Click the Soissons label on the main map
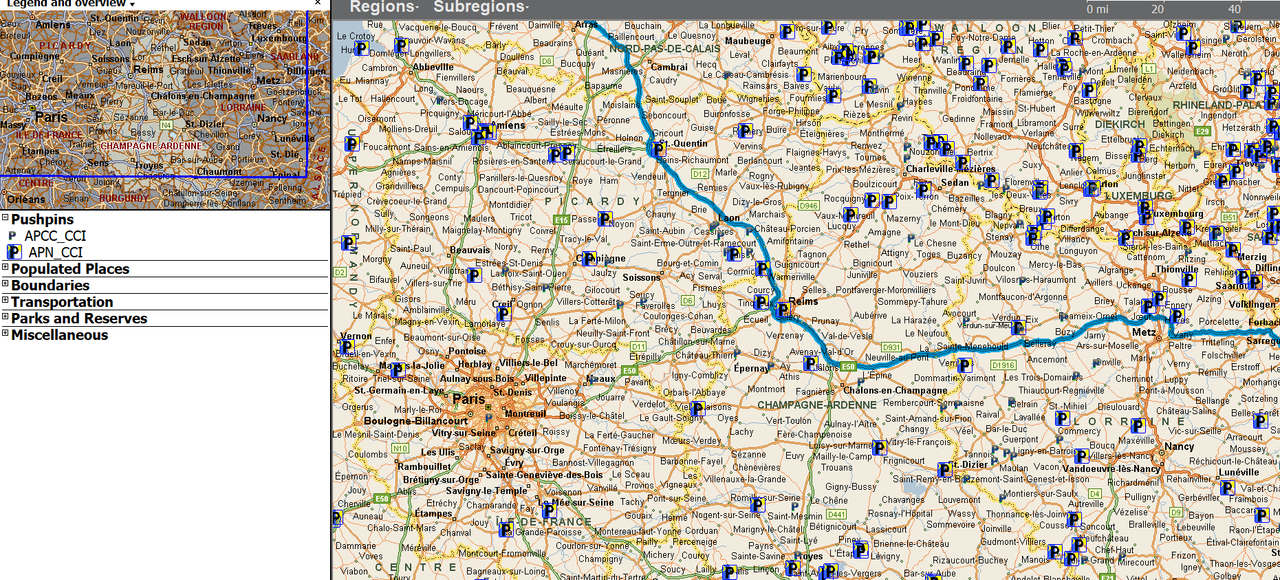The image size is (1280, 580). 642,277
